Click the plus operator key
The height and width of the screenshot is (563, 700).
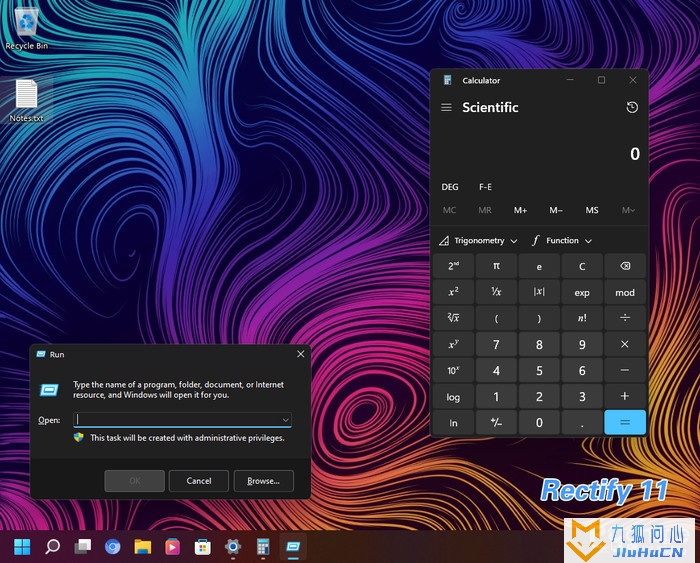click(625, 396)
